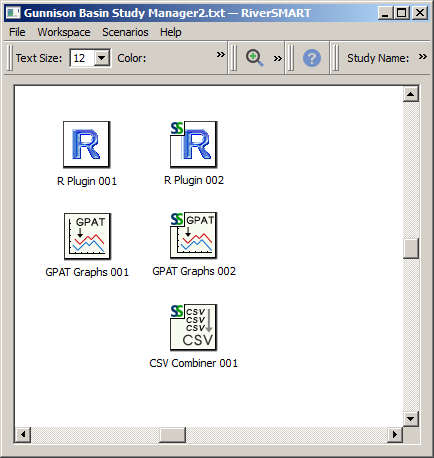Minimize the RiverSMART window
The width and height of the screenshot is (434, 458).
(x=385, y=13)
